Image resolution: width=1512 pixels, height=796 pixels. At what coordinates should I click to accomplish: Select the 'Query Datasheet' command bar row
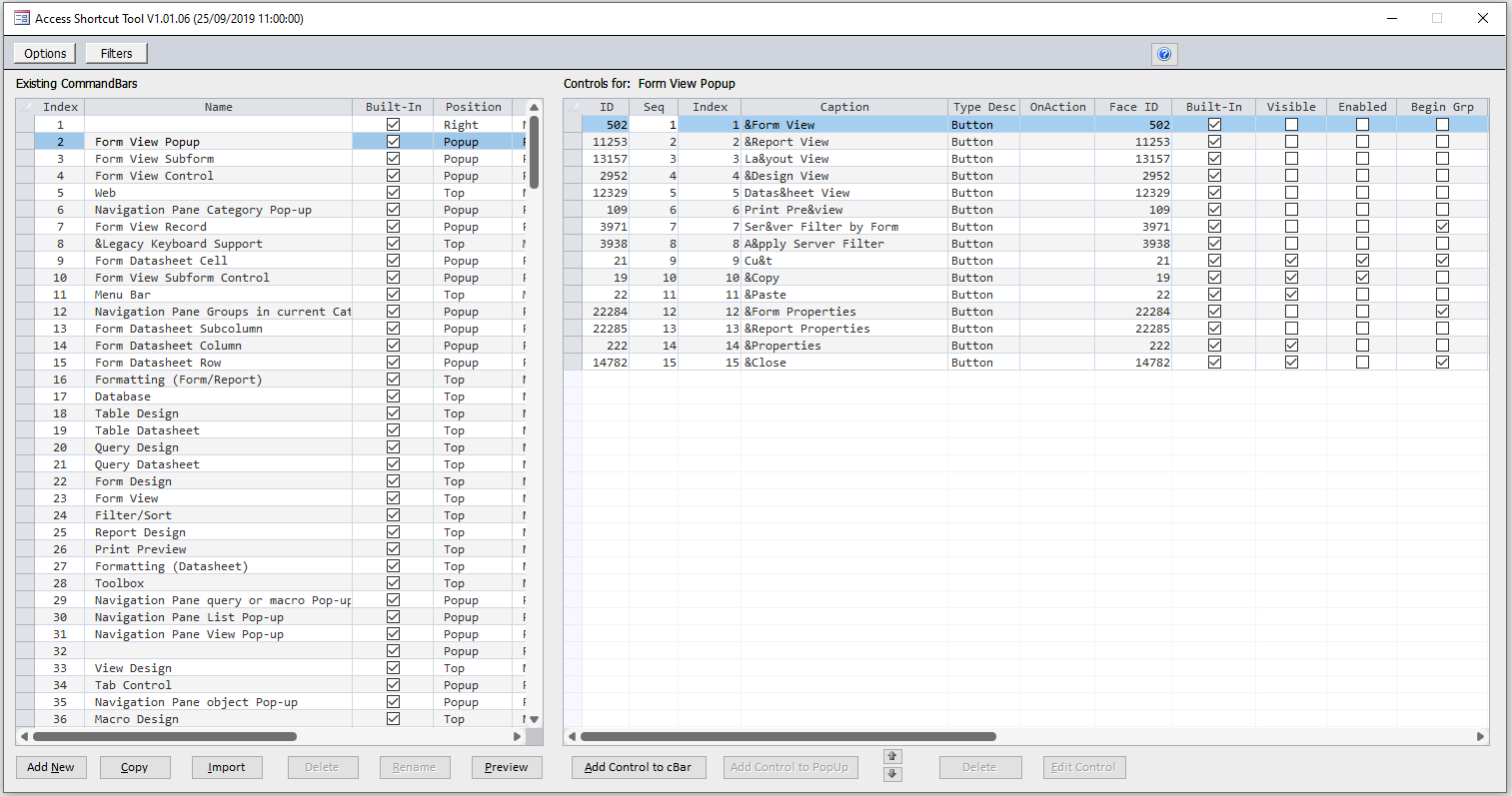tap(270, 464)
